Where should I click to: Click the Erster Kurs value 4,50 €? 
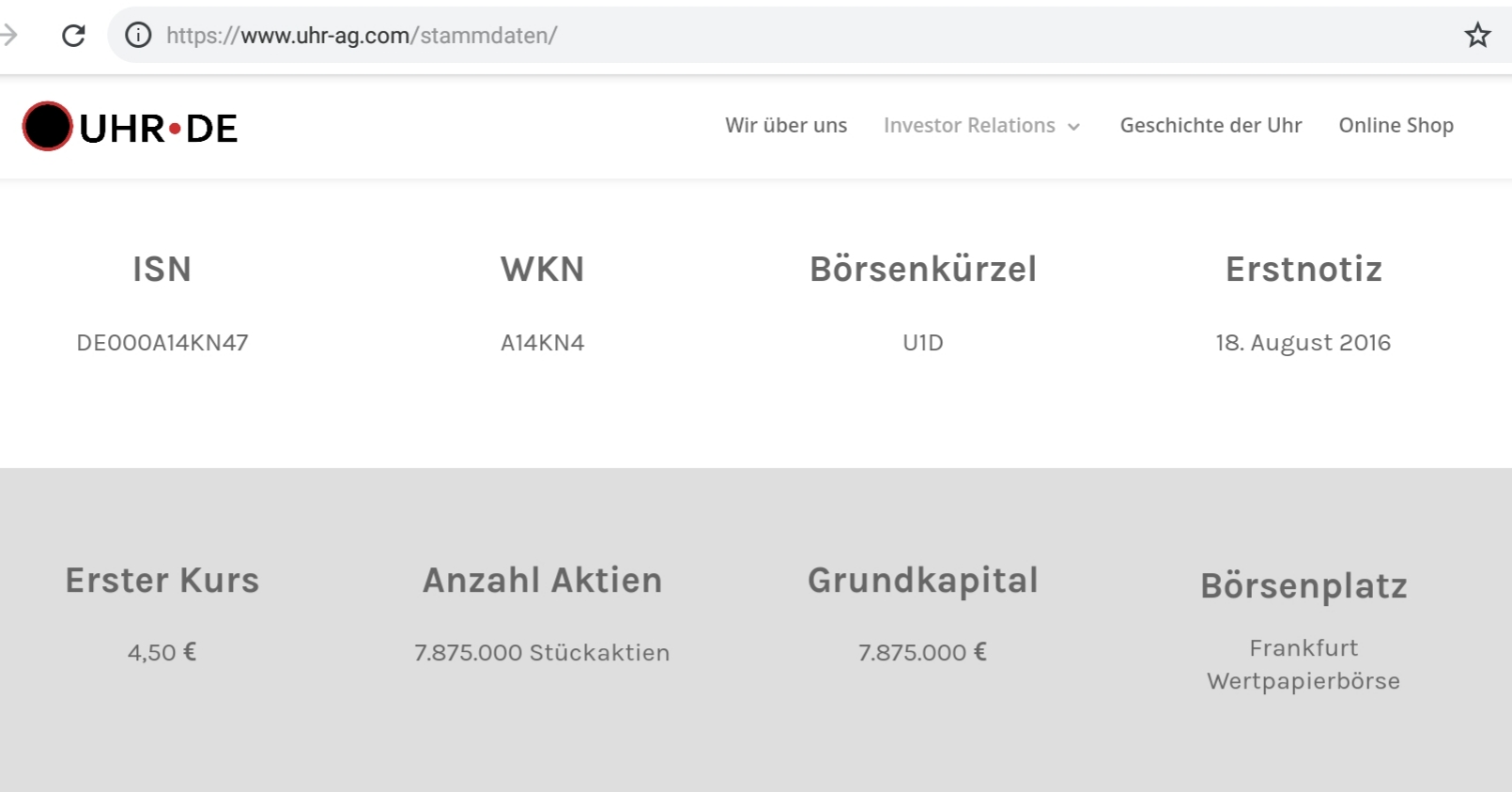[161, 651]
